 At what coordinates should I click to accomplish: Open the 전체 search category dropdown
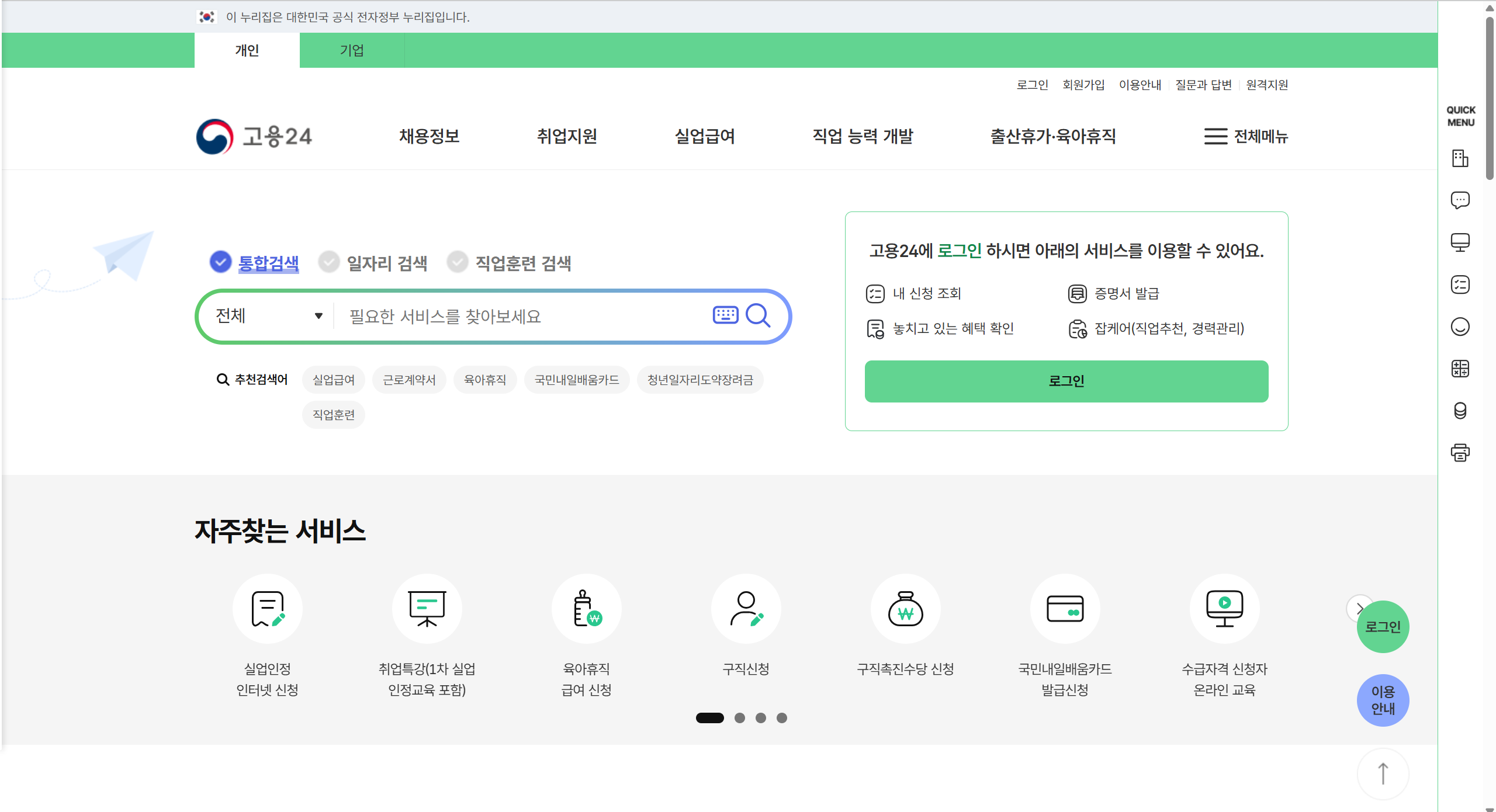pyautogui.click(x=266, y=315)
